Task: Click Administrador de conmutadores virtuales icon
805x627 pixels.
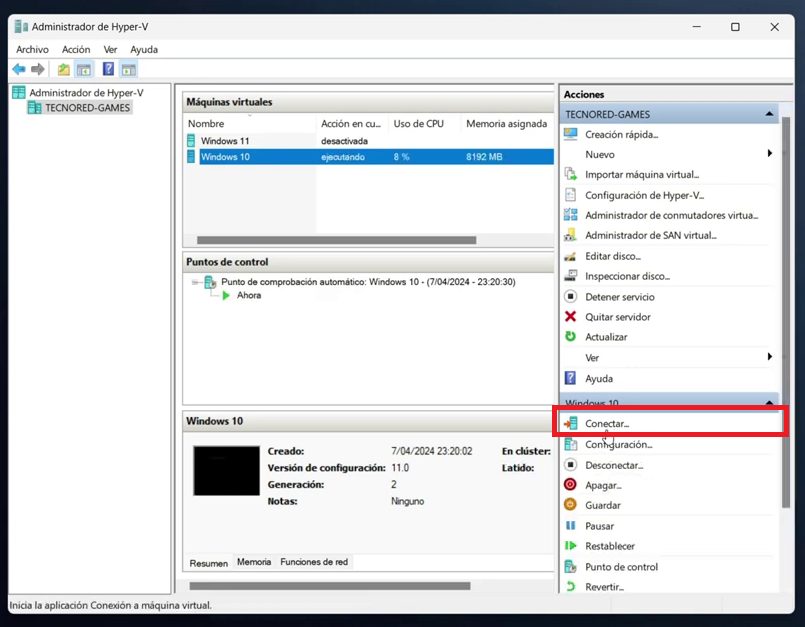Action: coord(570,215)
